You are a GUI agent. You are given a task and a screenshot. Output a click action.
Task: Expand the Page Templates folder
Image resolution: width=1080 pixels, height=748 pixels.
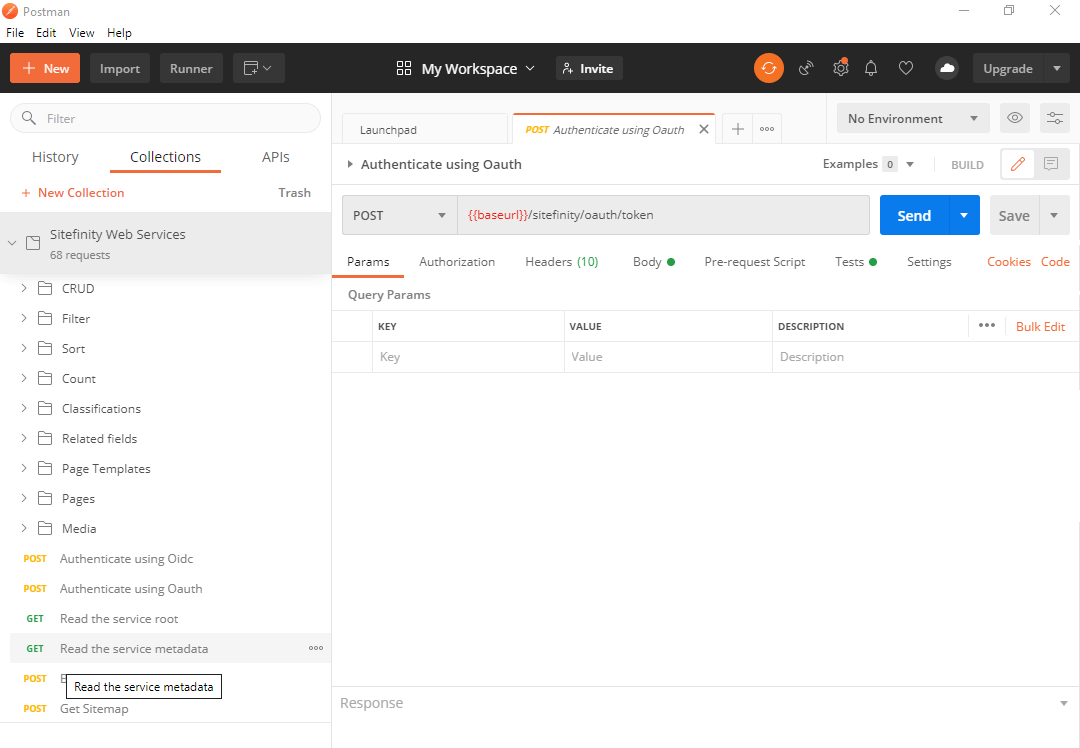pyautogui.click(x=24, y=468)
